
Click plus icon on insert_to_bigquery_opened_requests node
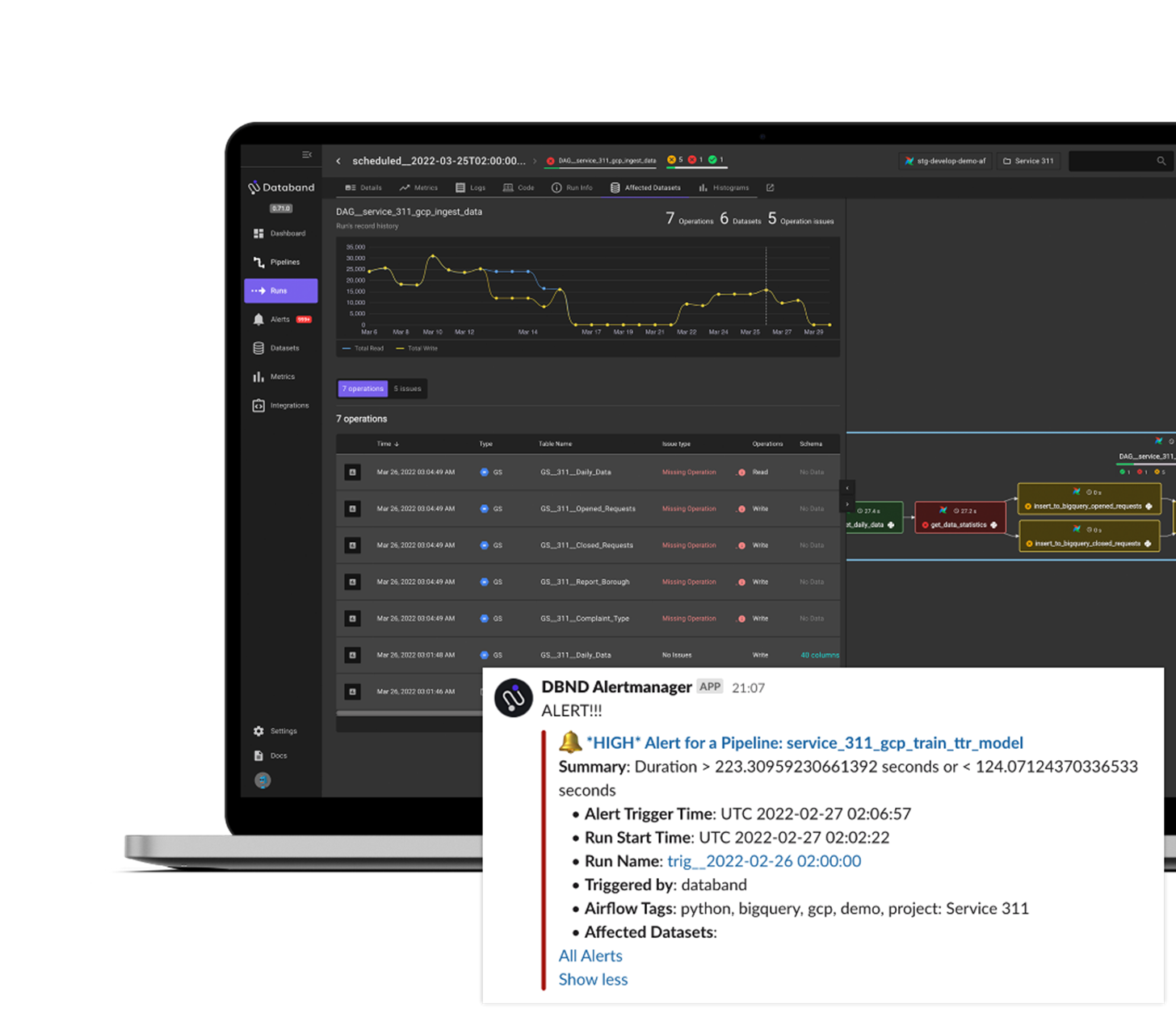pyautogui.click(x=1149, y=507)
